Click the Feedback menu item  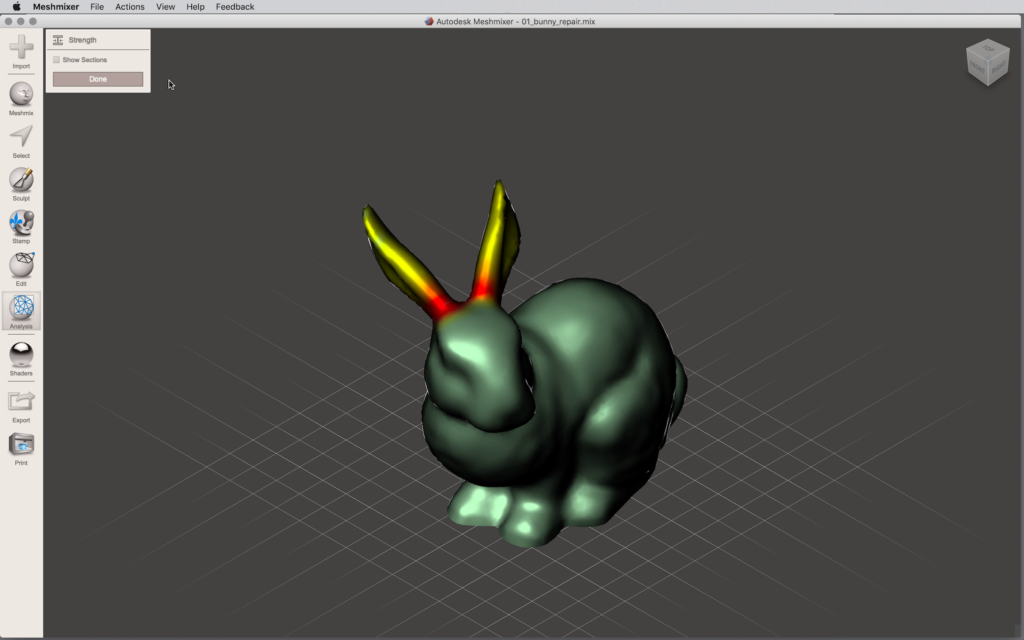(x=235, y=7)
